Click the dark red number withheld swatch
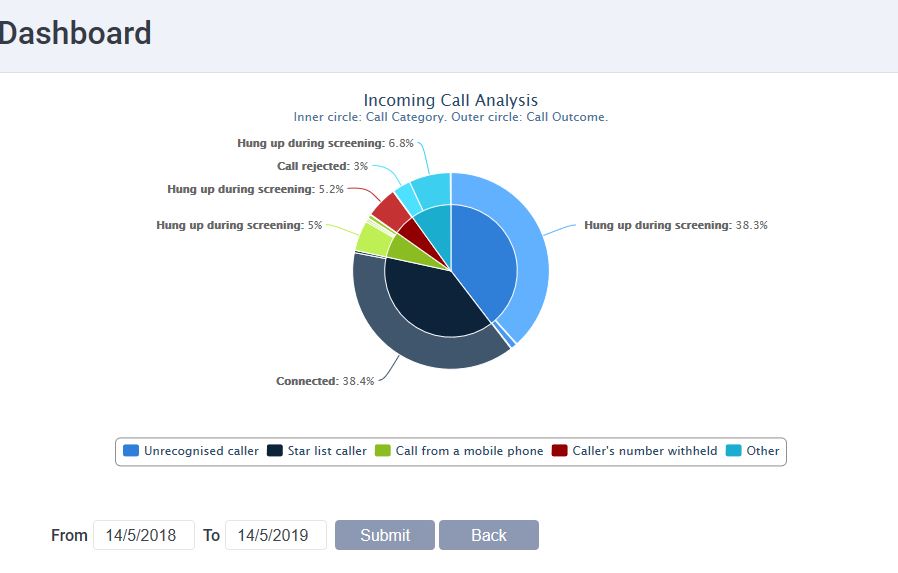 click(560, 451)
